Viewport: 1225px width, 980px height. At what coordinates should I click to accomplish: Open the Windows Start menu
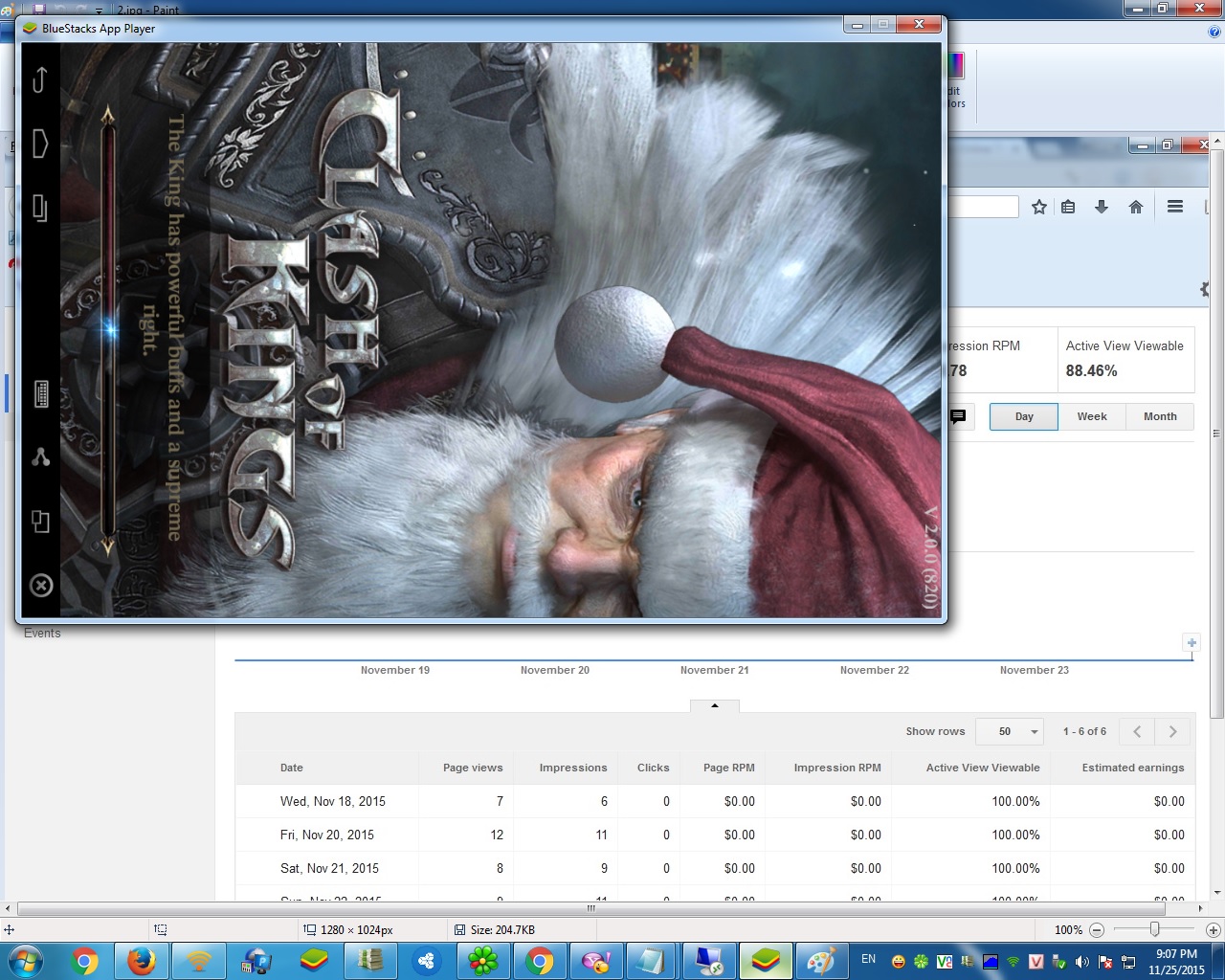24,961
